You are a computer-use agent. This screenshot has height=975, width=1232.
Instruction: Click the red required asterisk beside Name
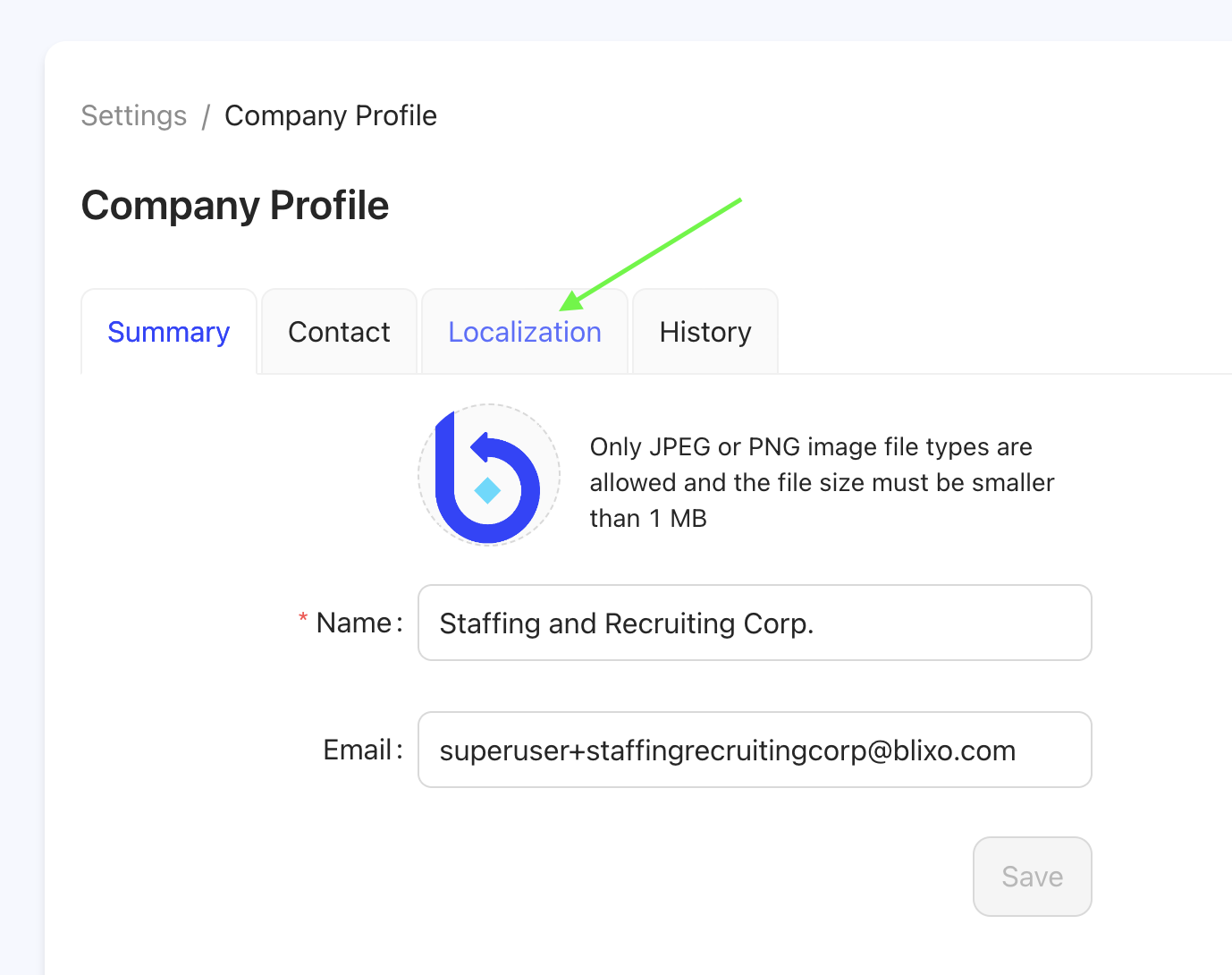coord(303,618)
